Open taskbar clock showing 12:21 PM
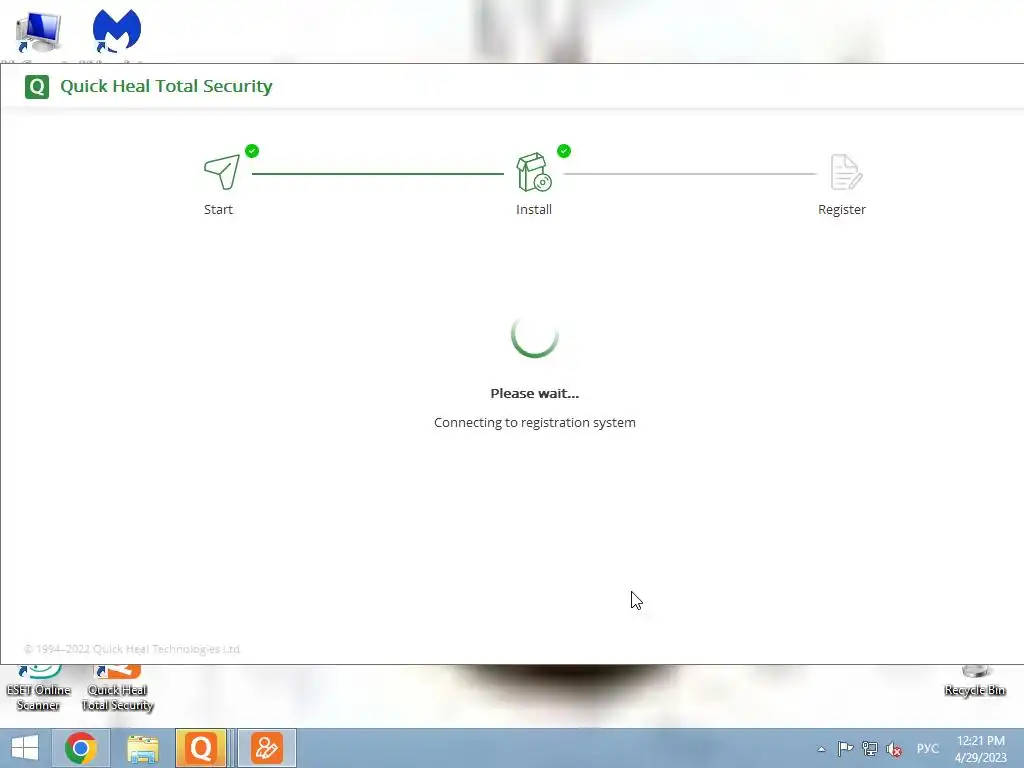The width and height of the screenshot is (1024, 768). [980, 749]
